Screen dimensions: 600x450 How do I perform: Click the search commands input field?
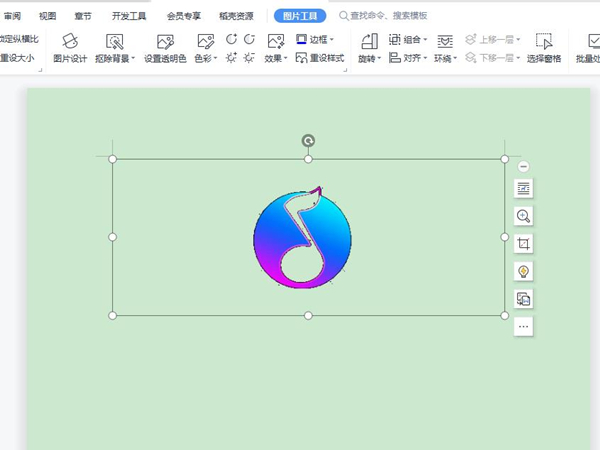tap(388, 16)
